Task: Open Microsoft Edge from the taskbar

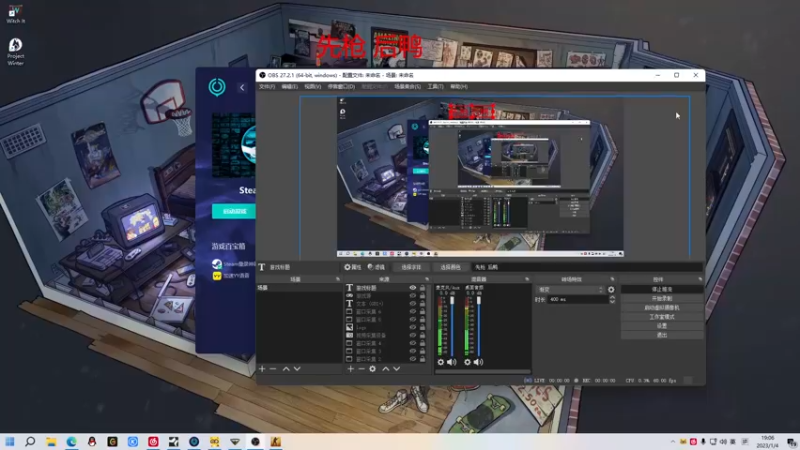Action: 71,441
